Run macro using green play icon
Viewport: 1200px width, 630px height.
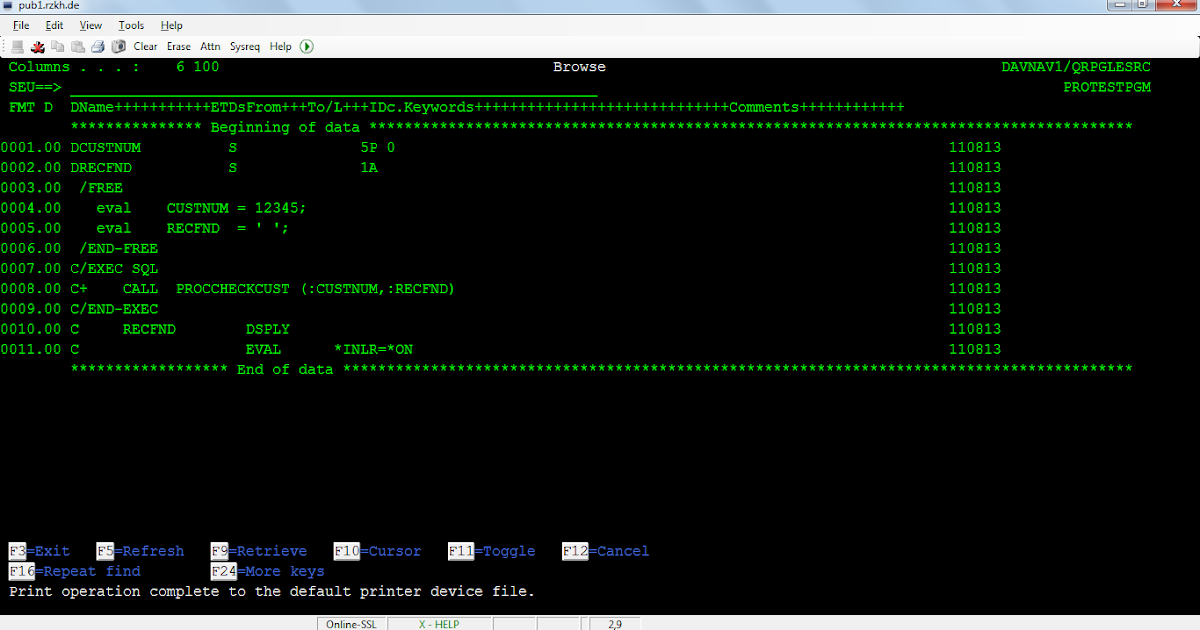[x=306, y=46]
